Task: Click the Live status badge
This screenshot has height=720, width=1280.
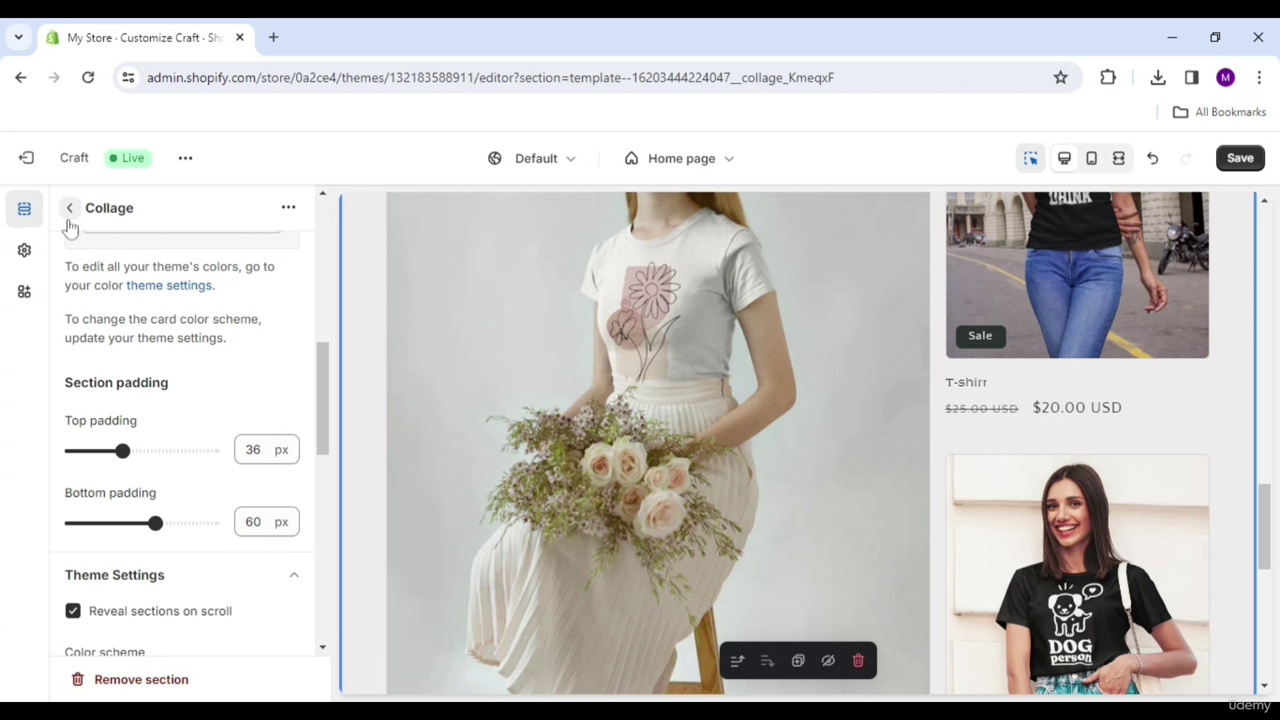Action: coord(128,158)
